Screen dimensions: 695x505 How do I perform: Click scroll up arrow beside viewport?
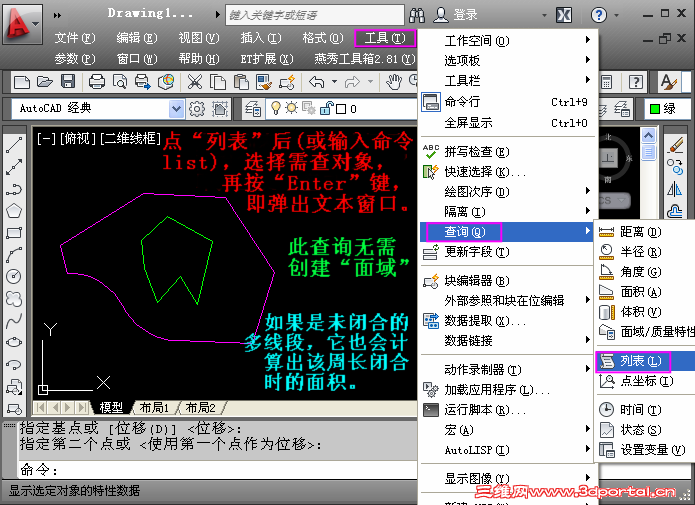(648, 135)
